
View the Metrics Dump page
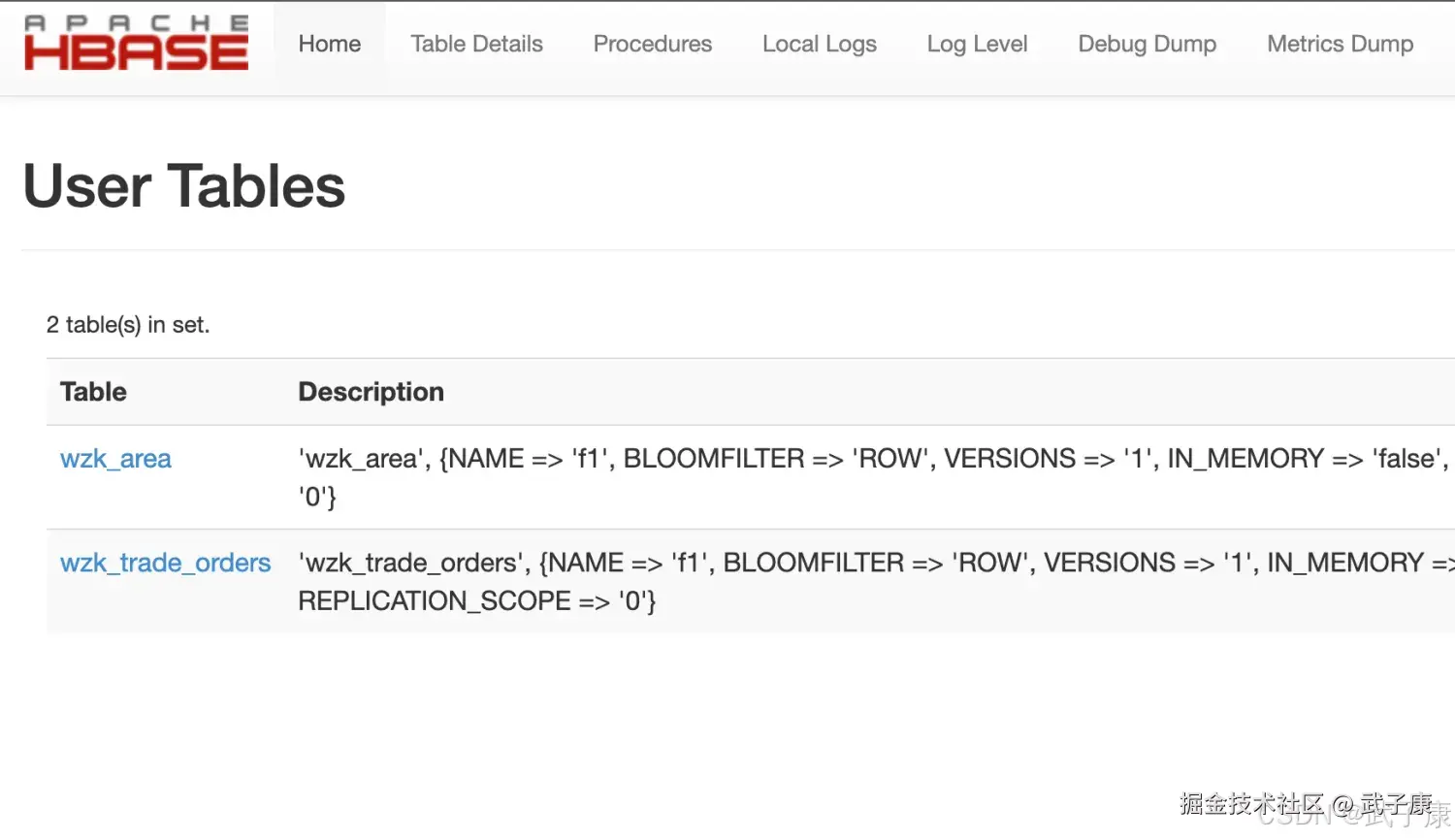click(1341, 45)
